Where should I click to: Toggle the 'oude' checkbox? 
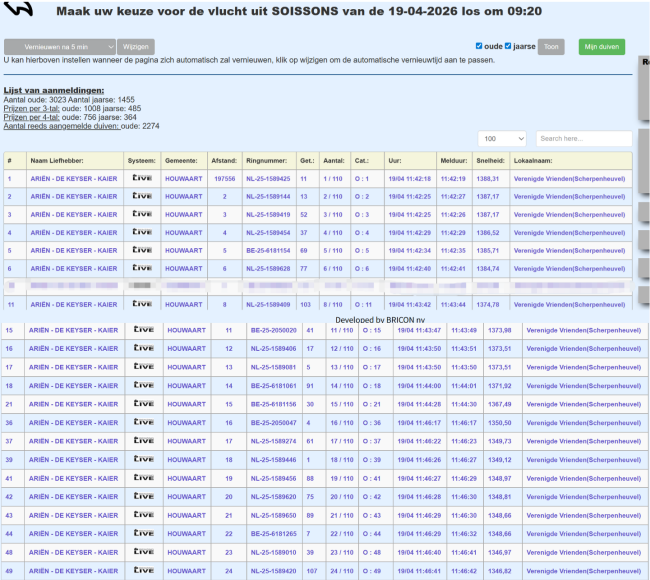click(x=479, y=46)
